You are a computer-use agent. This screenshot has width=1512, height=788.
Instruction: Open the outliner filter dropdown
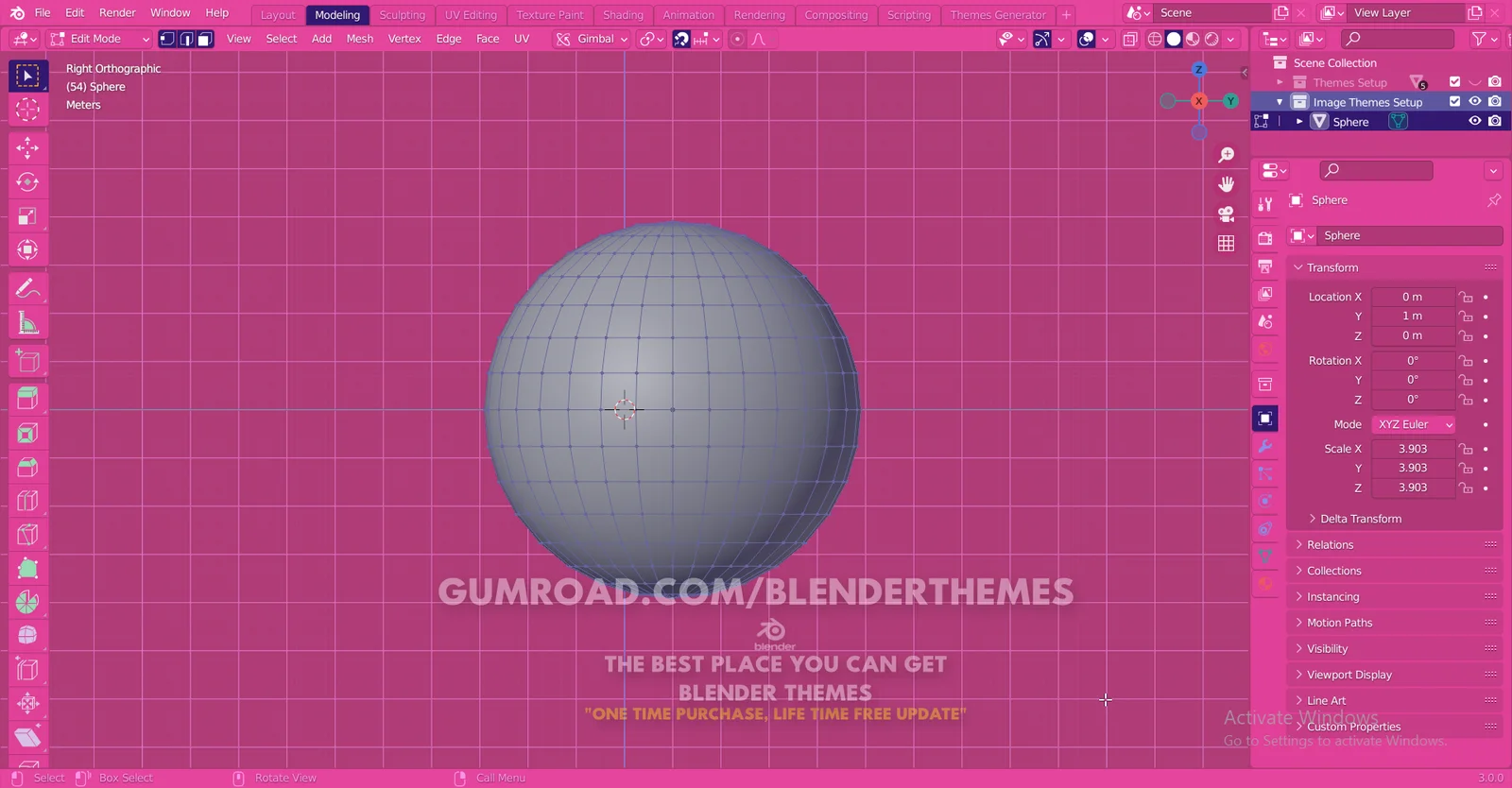(1486, 39)
